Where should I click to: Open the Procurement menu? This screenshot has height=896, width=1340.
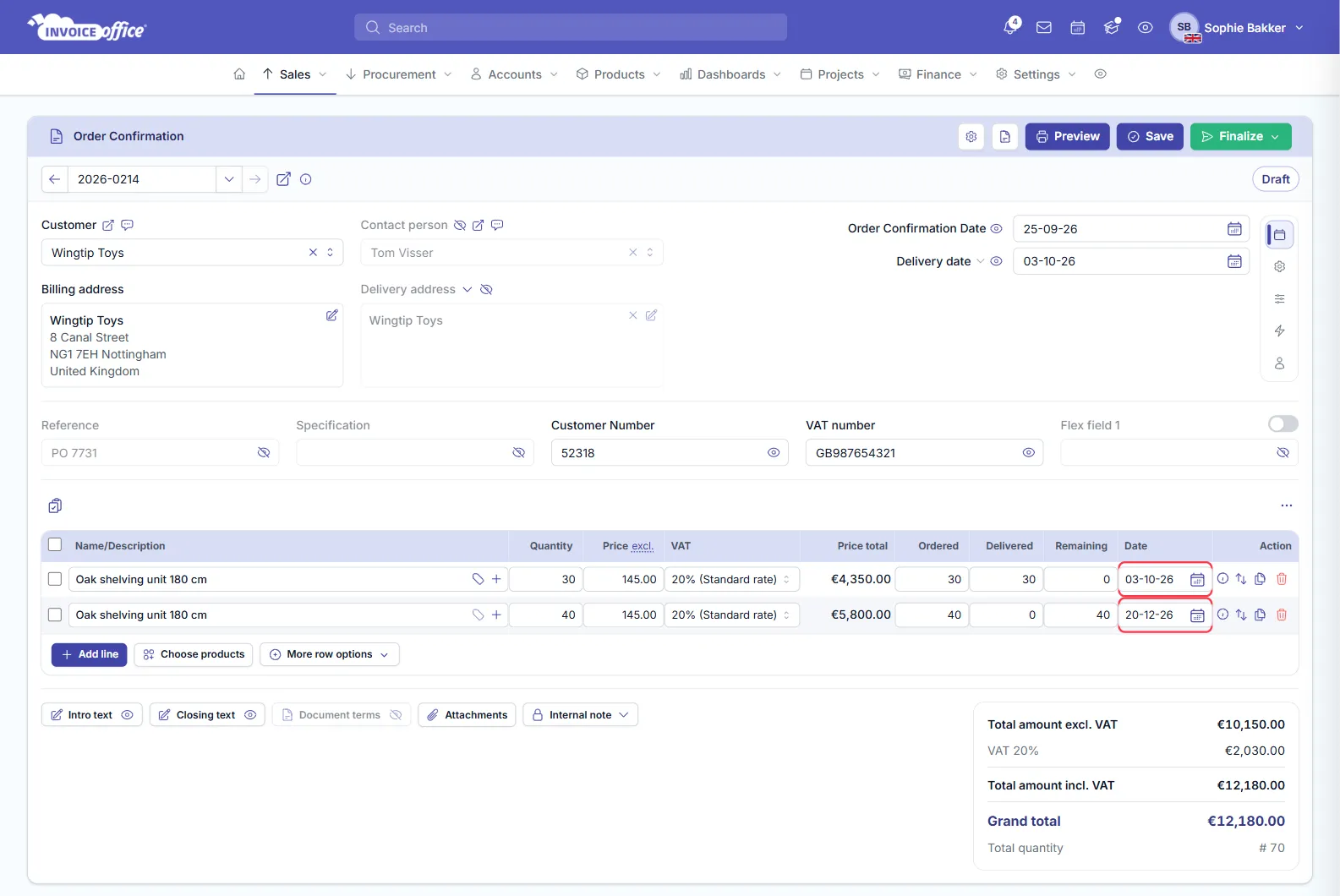click(399, 74)
